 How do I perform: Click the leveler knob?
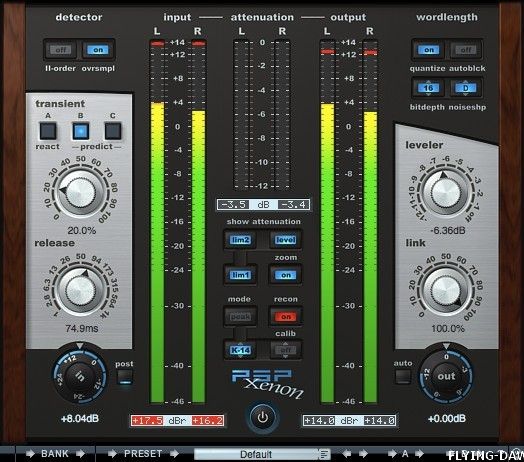pos(446,193)
